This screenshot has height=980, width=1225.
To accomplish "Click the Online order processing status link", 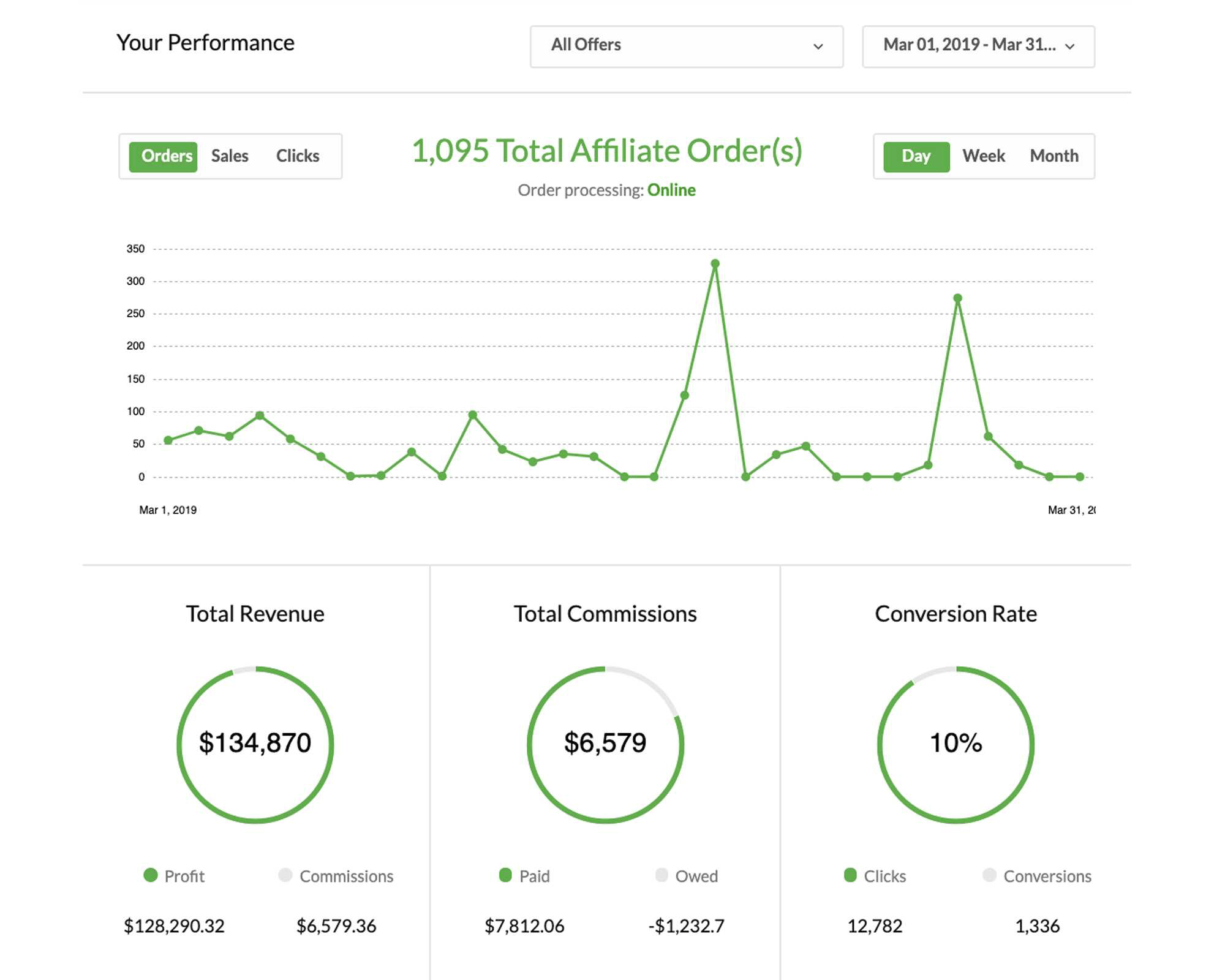I will click(671, 190).
